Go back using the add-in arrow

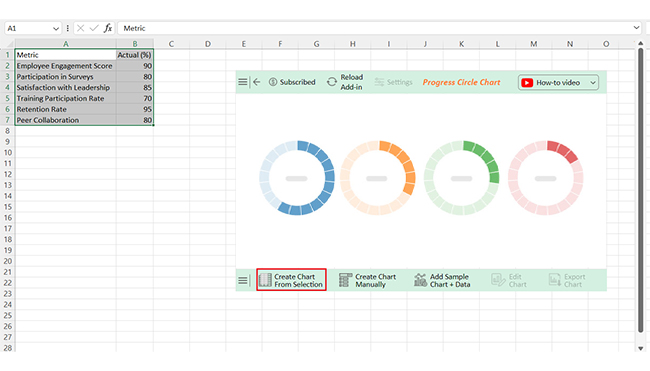point(257,82)
